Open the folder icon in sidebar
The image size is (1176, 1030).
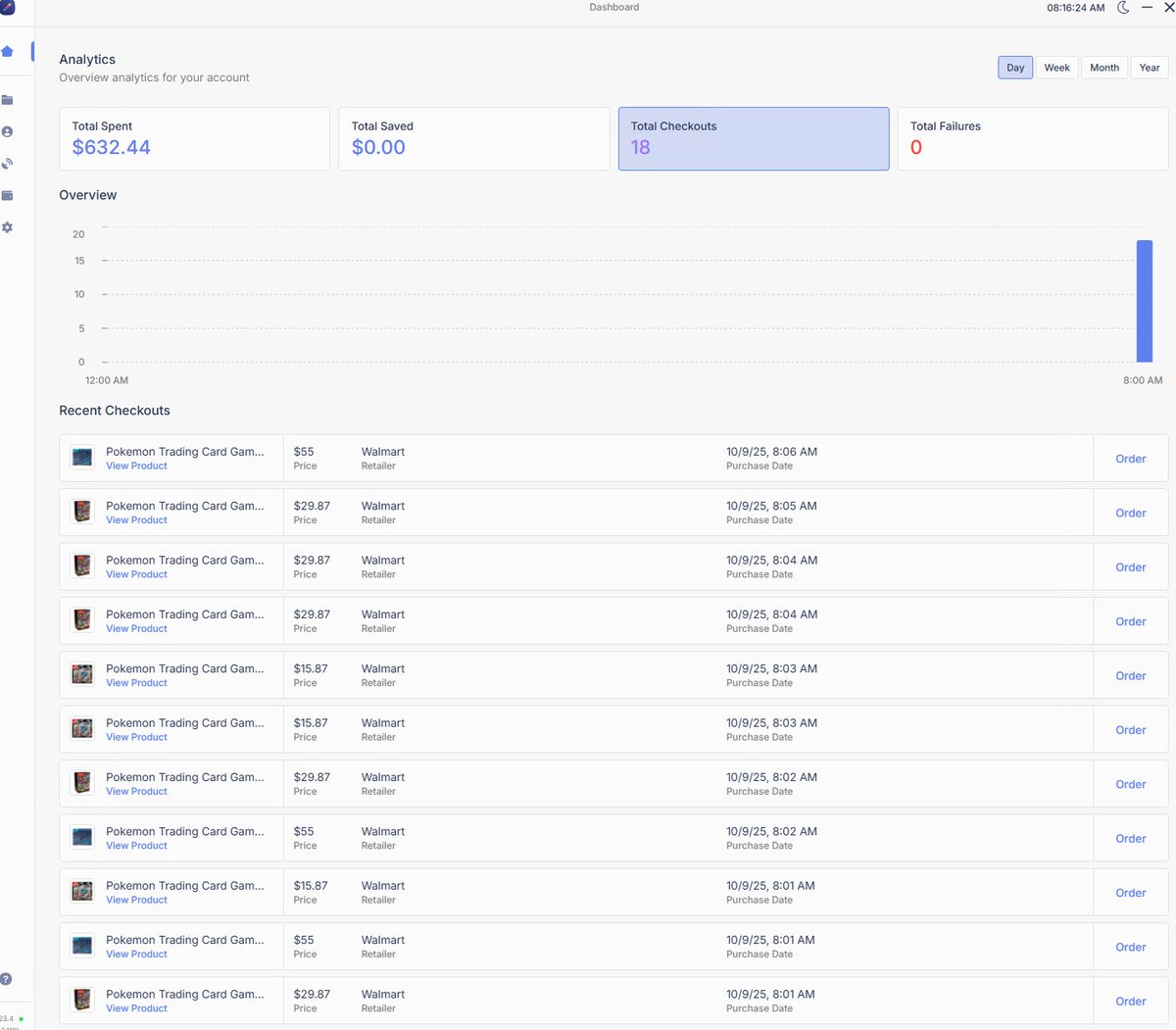click(x=7, y=100)
